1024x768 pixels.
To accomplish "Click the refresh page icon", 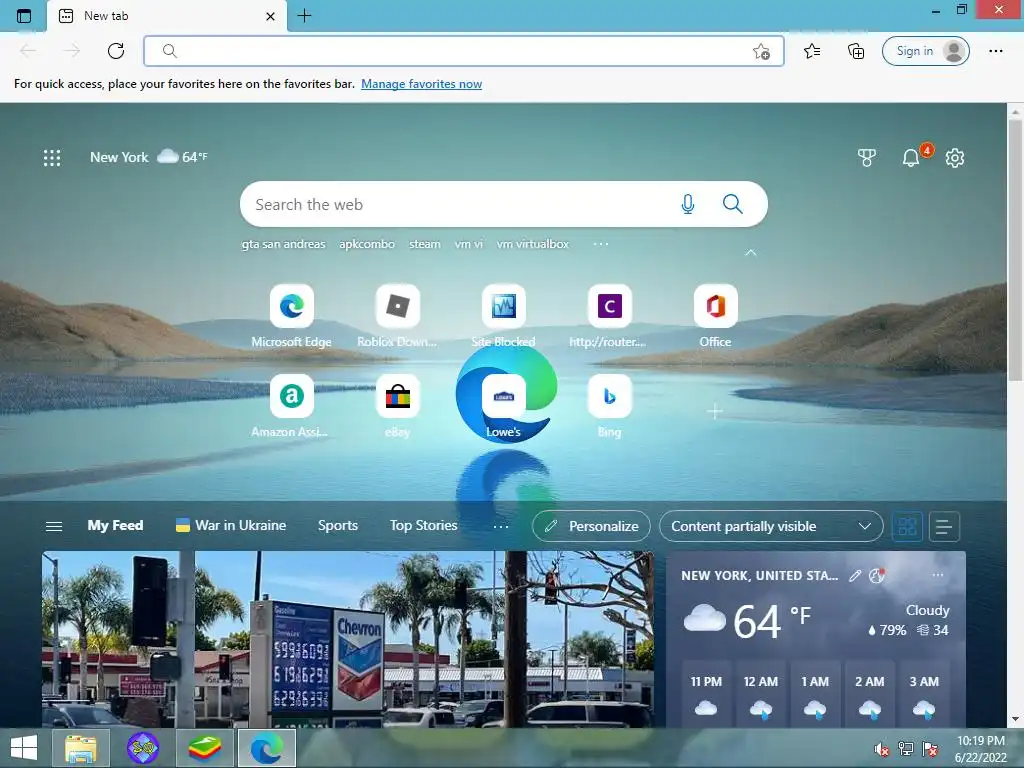I will [116, 51].
